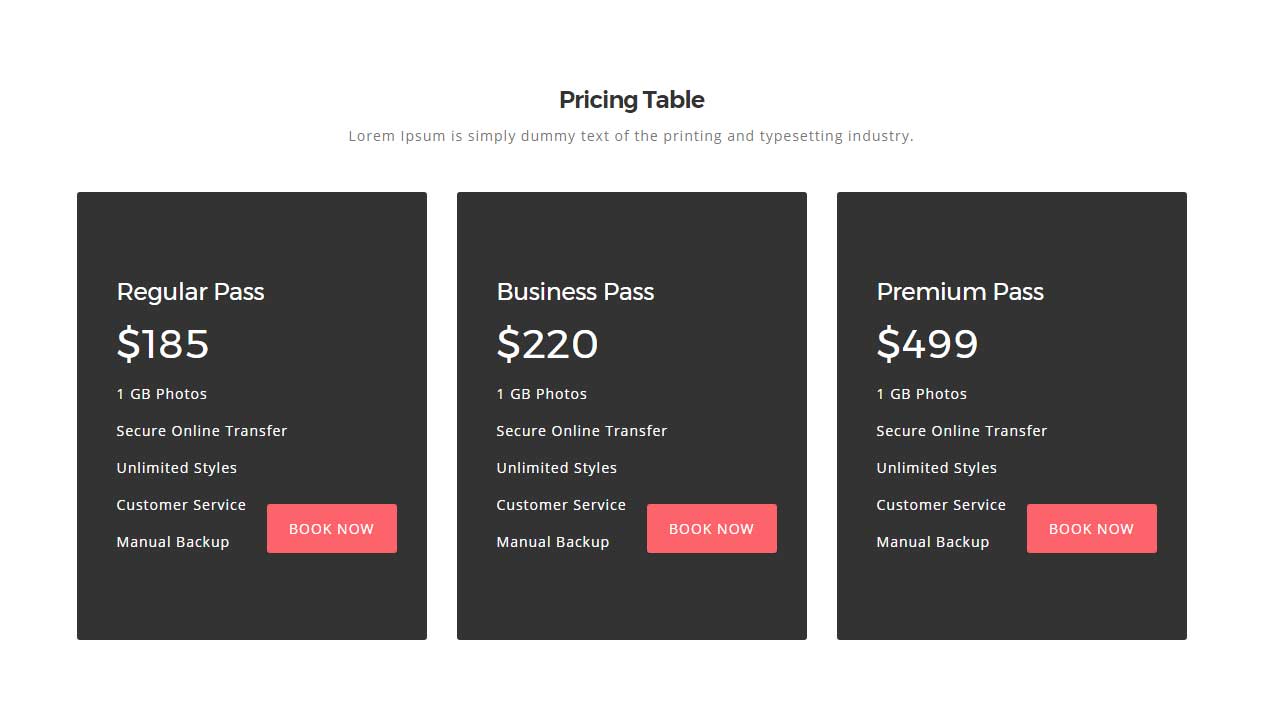Image resolution: width=1263 pixels, height=718 pixels.
Task: Click Secure Online Transfer in Regular Pass
Action: click(202, 431)
